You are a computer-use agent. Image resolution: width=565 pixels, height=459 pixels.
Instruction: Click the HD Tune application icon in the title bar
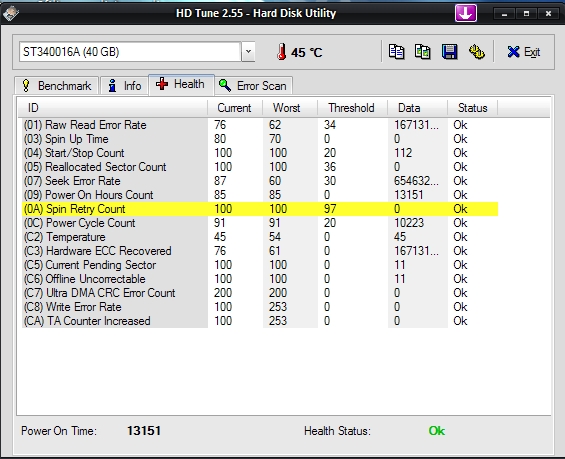point(10,13)
